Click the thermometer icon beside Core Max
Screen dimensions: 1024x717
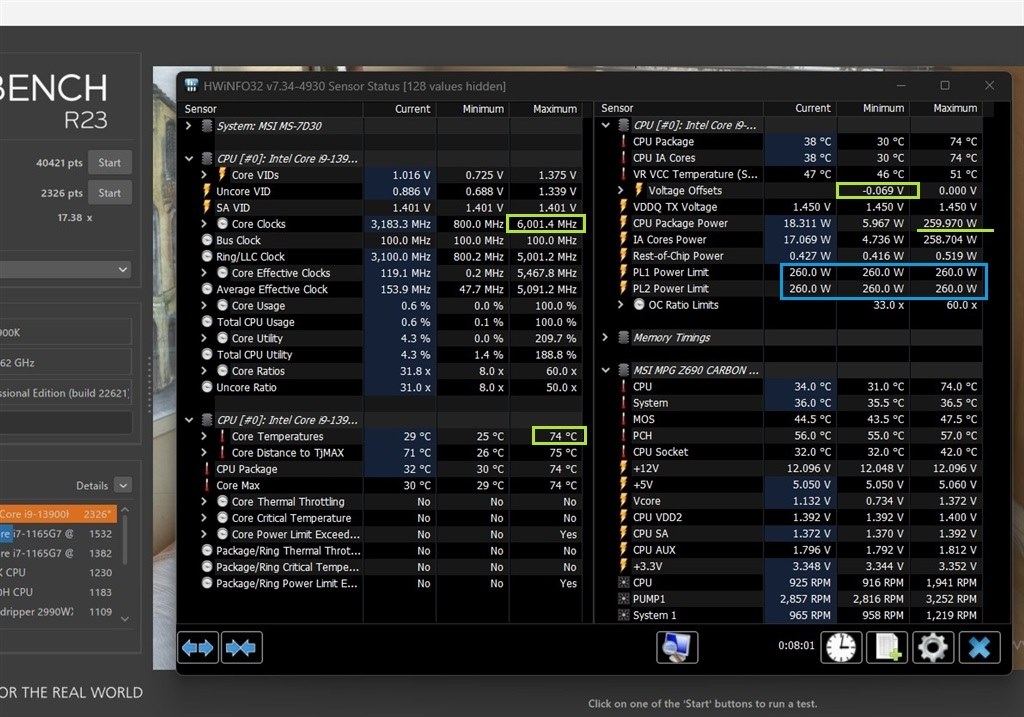207,485
